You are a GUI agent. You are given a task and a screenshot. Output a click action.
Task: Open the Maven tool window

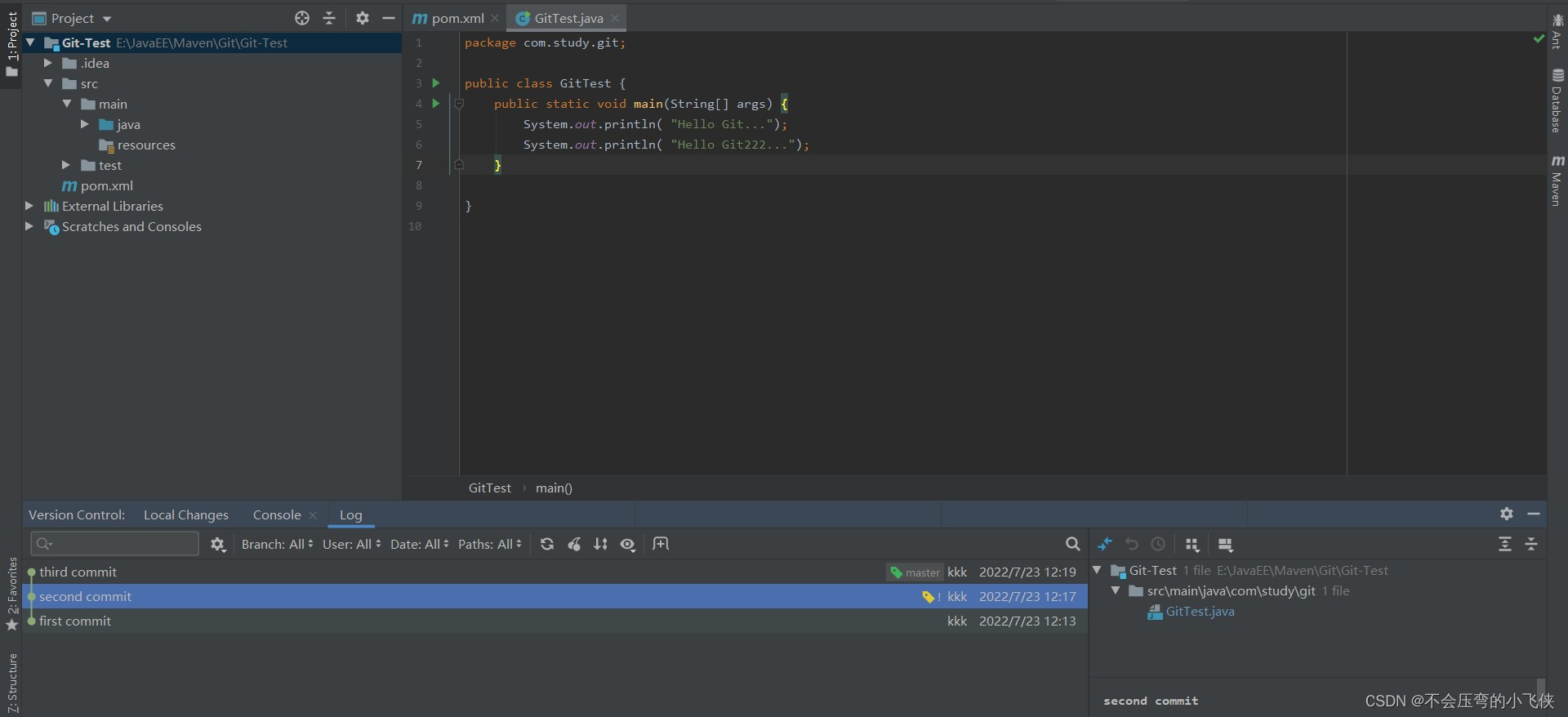coord(1557,180)
